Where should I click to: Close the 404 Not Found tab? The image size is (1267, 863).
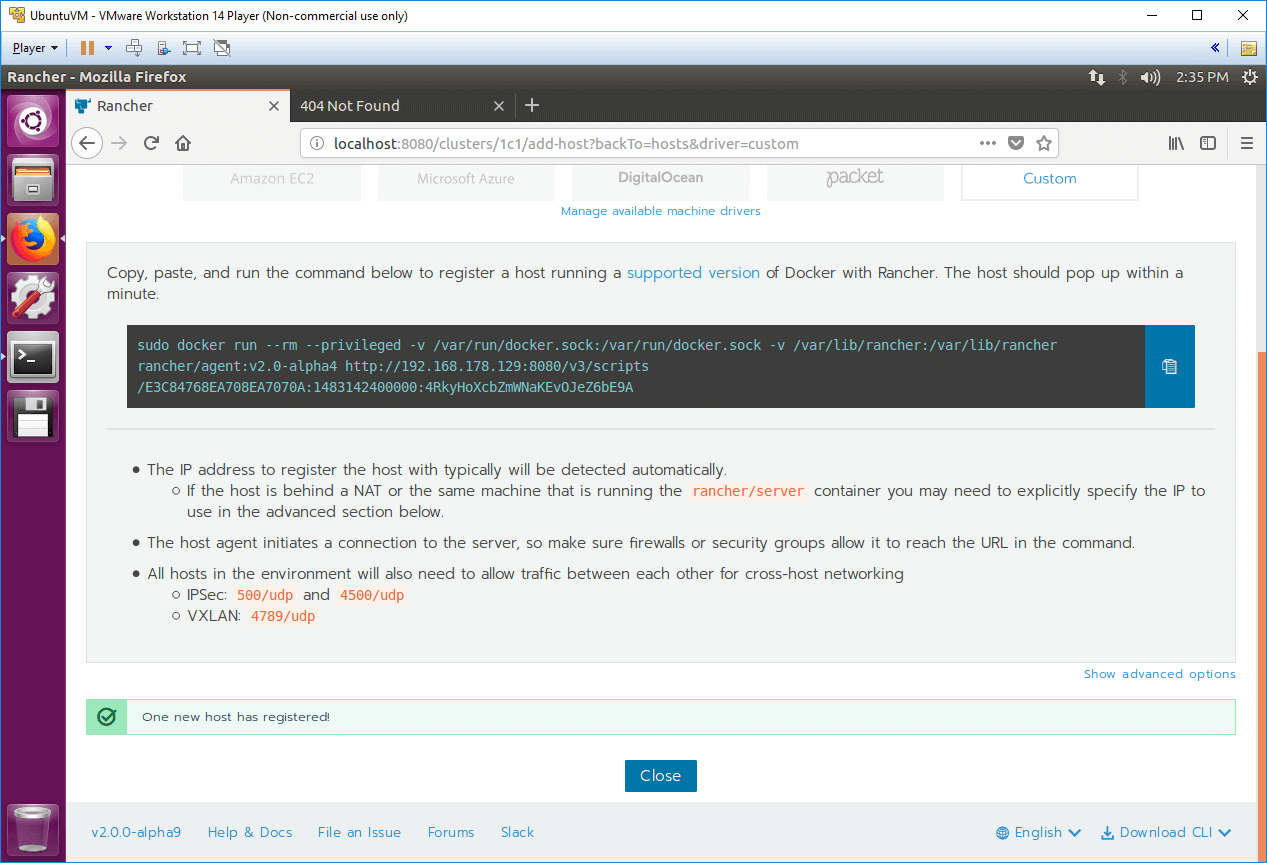coord(499,106)
